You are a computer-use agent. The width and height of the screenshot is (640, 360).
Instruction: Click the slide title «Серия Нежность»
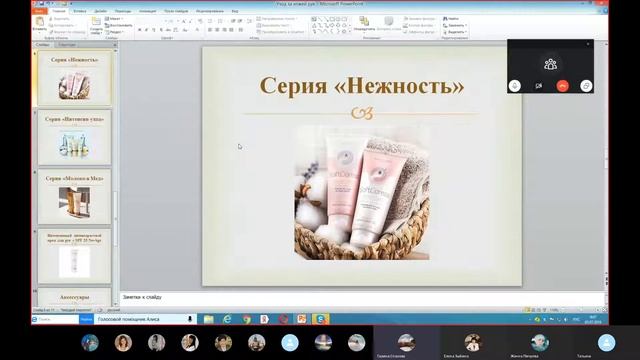point(362,86)
